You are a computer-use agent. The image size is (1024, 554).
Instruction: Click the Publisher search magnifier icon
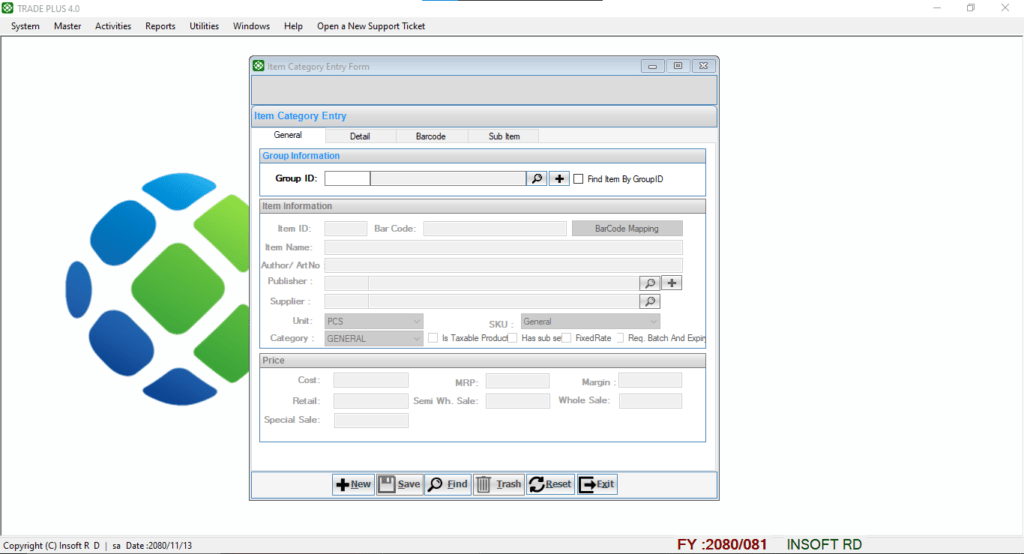[650, 283]
